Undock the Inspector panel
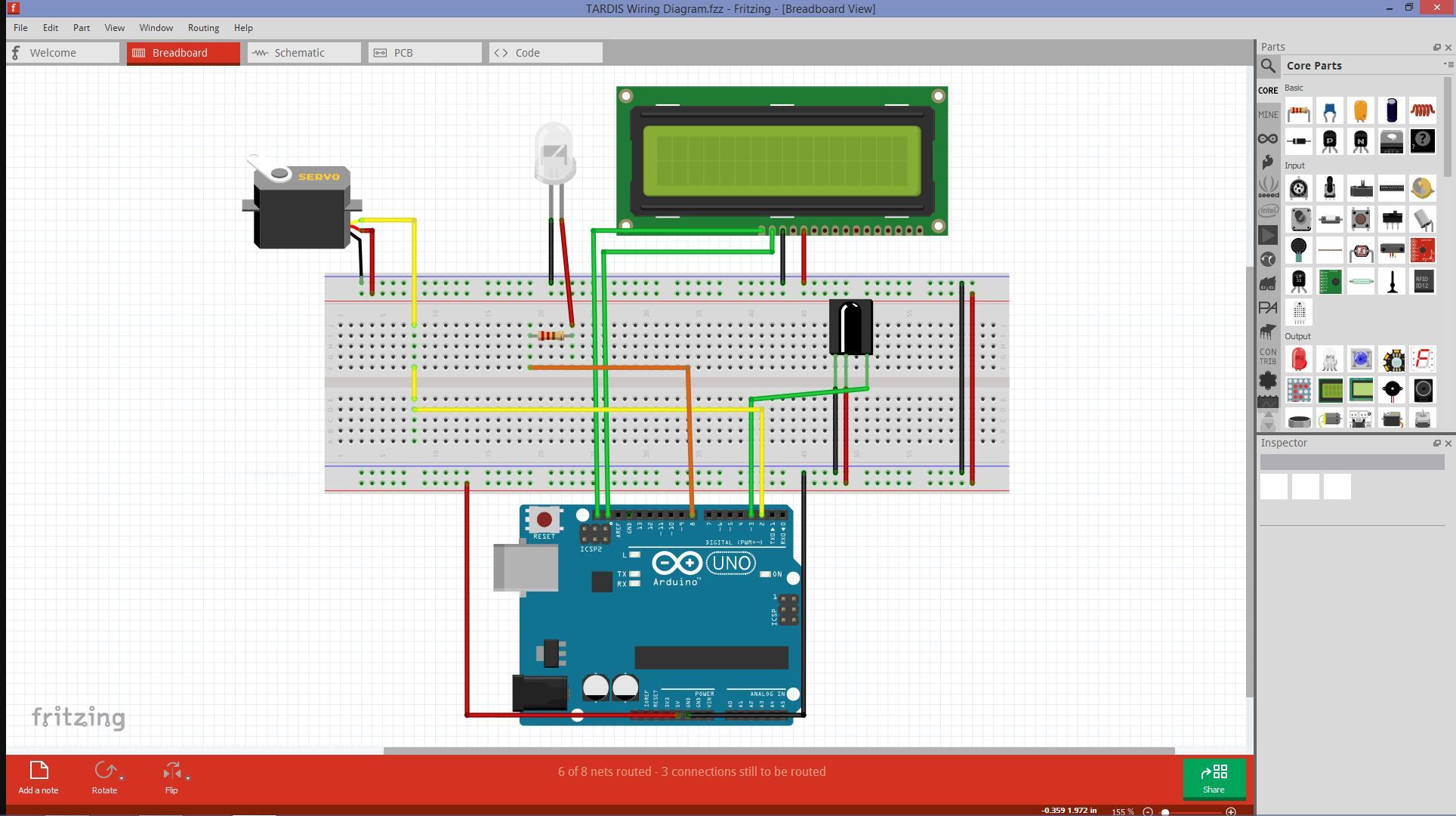This screenshot has height=816, width=1456. click(1436, 444)
